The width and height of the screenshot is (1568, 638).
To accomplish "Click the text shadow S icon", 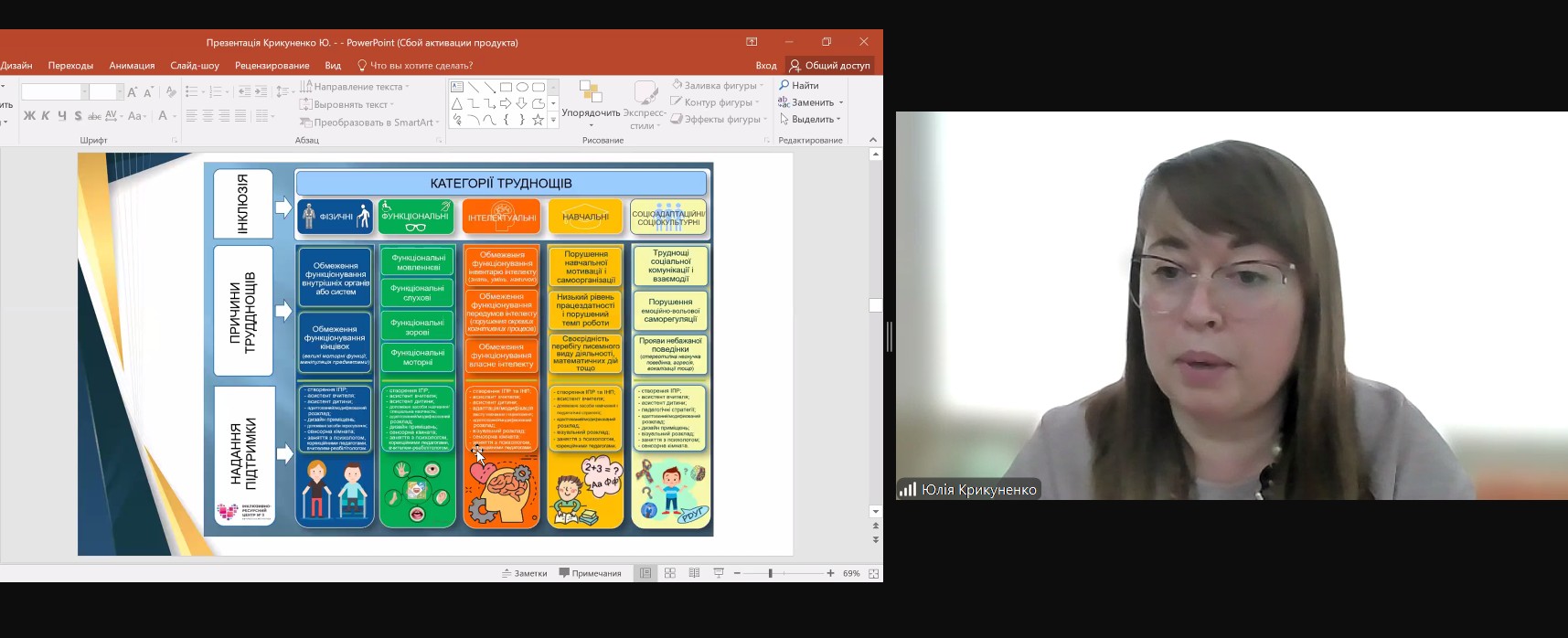I will pos(78,116).
